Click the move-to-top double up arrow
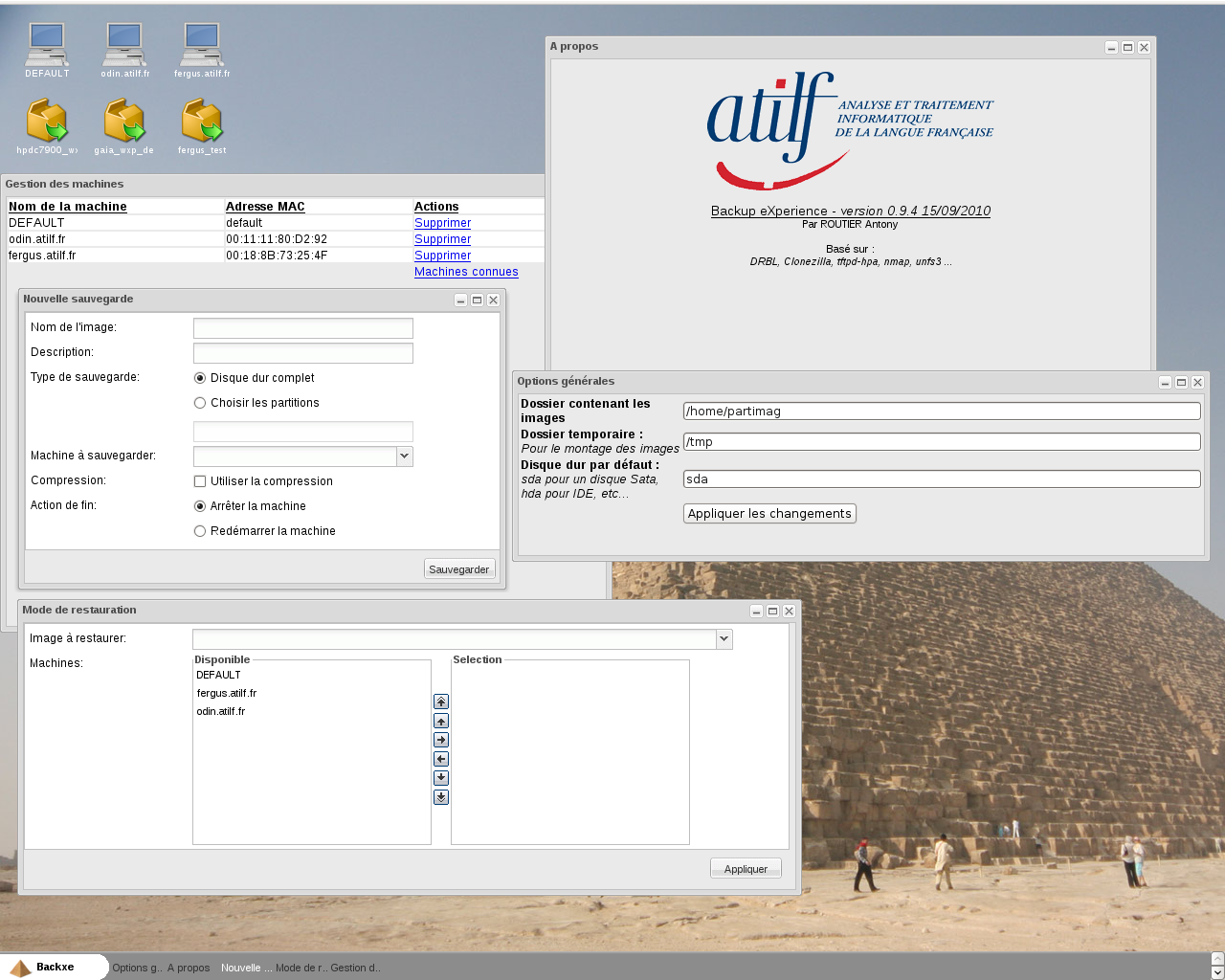The height and width of the screenshot is (980, 1225). (441, 702)
